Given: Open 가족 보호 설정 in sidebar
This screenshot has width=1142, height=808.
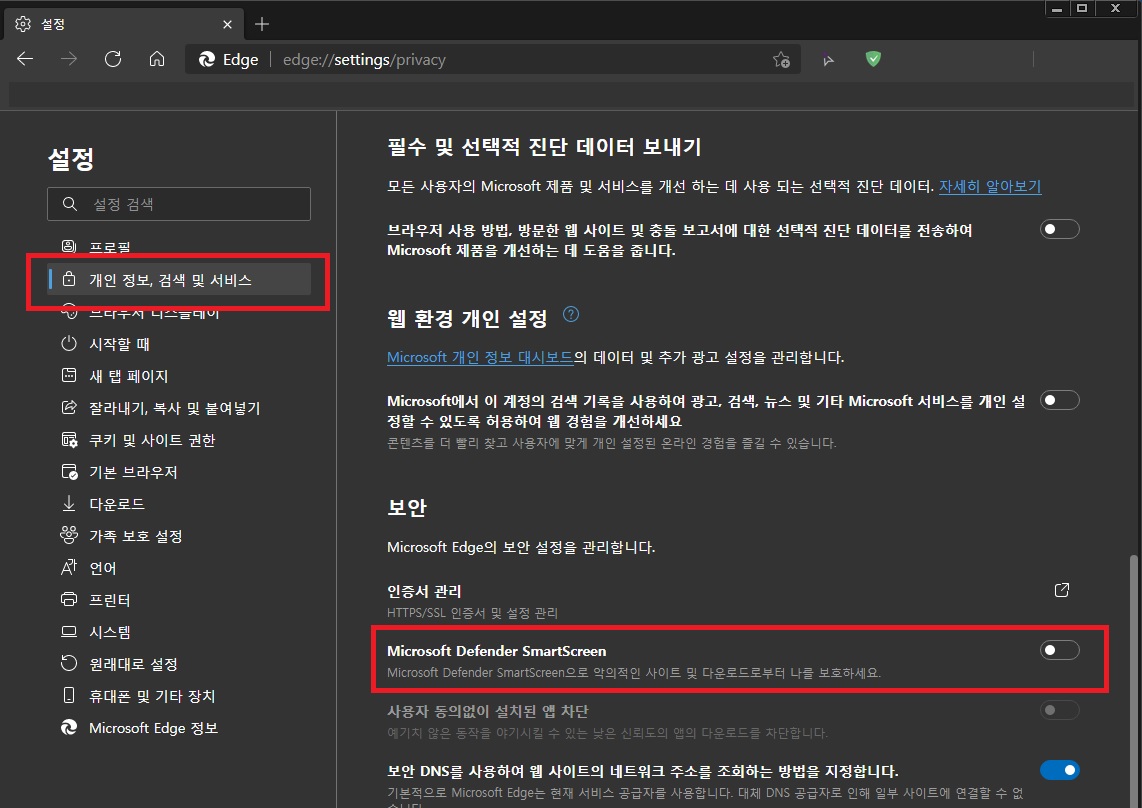Looking at the screenshot, I should coord(178,536).
